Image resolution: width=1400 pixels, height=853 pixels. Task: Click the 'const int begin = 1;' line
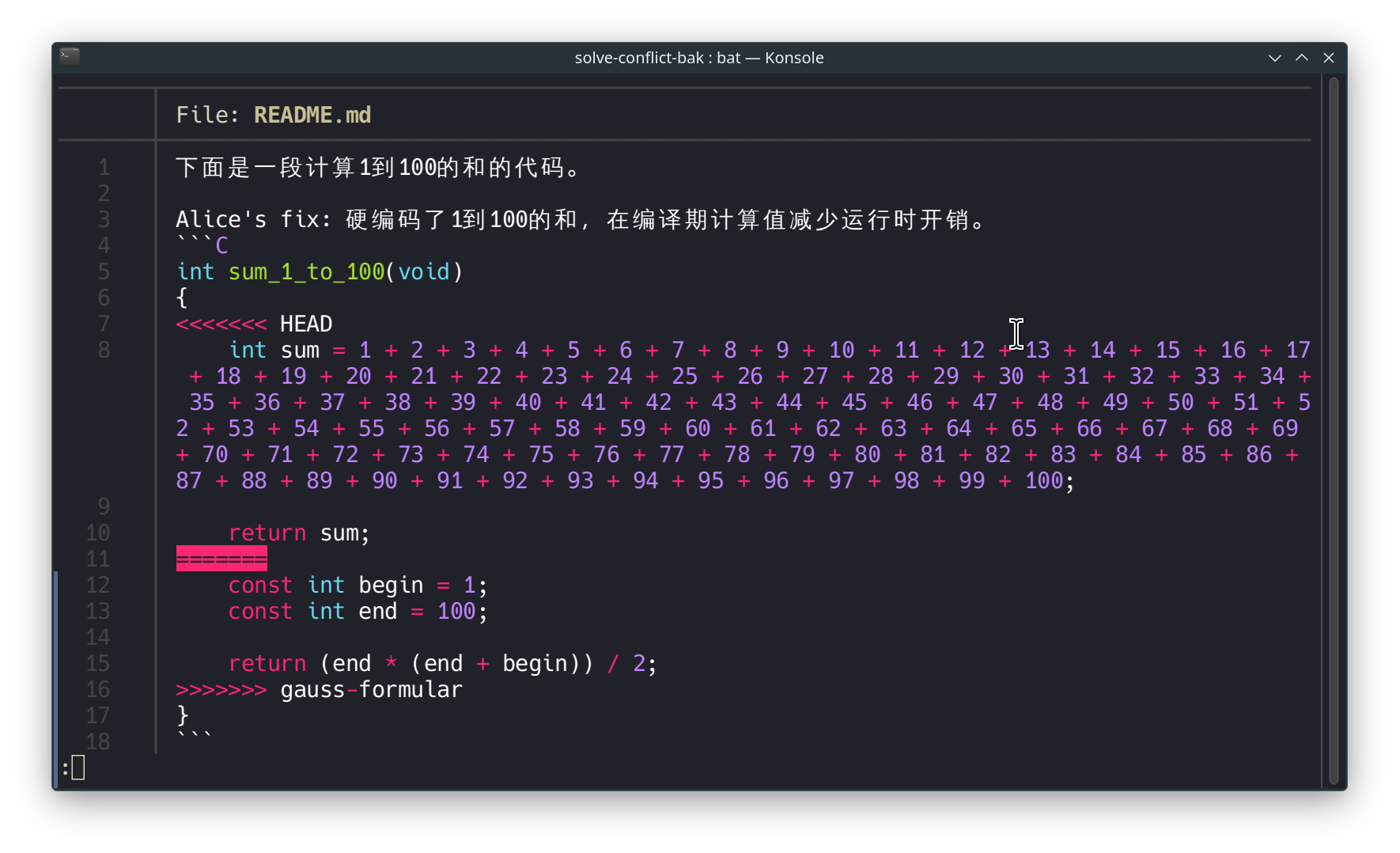coord(356,585)
